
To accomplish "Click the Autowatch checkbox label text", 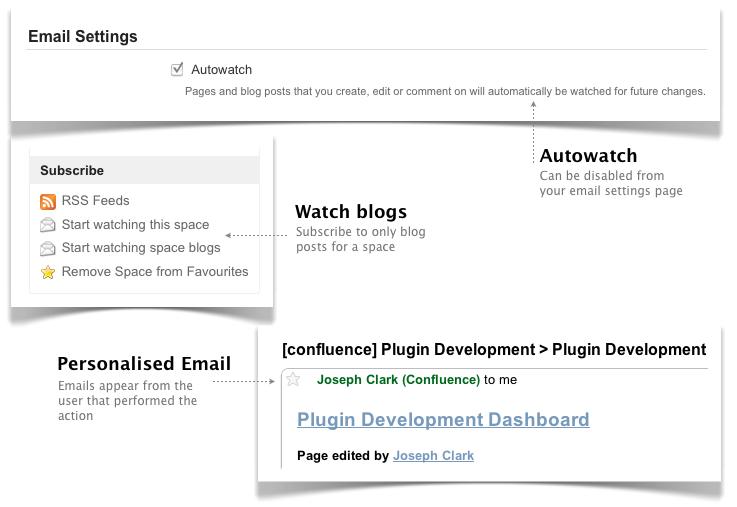I will [x=221, y=70].
